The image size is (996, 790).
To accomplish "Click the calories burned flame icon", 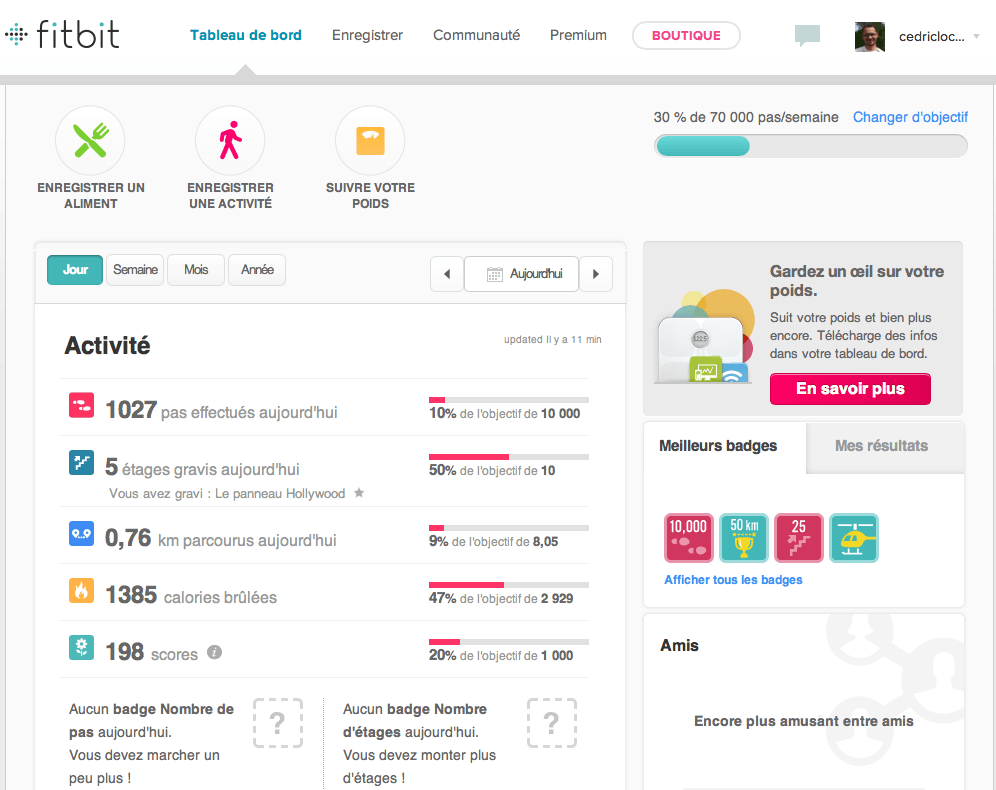I will (81, 591).
